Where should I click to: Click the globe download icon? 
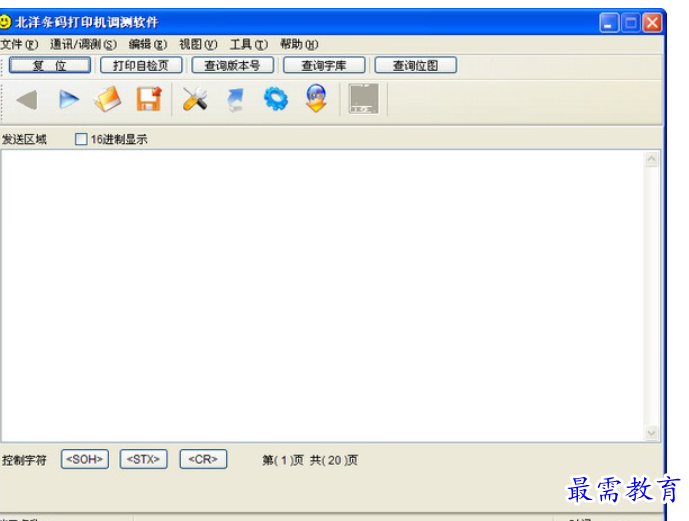316,98
